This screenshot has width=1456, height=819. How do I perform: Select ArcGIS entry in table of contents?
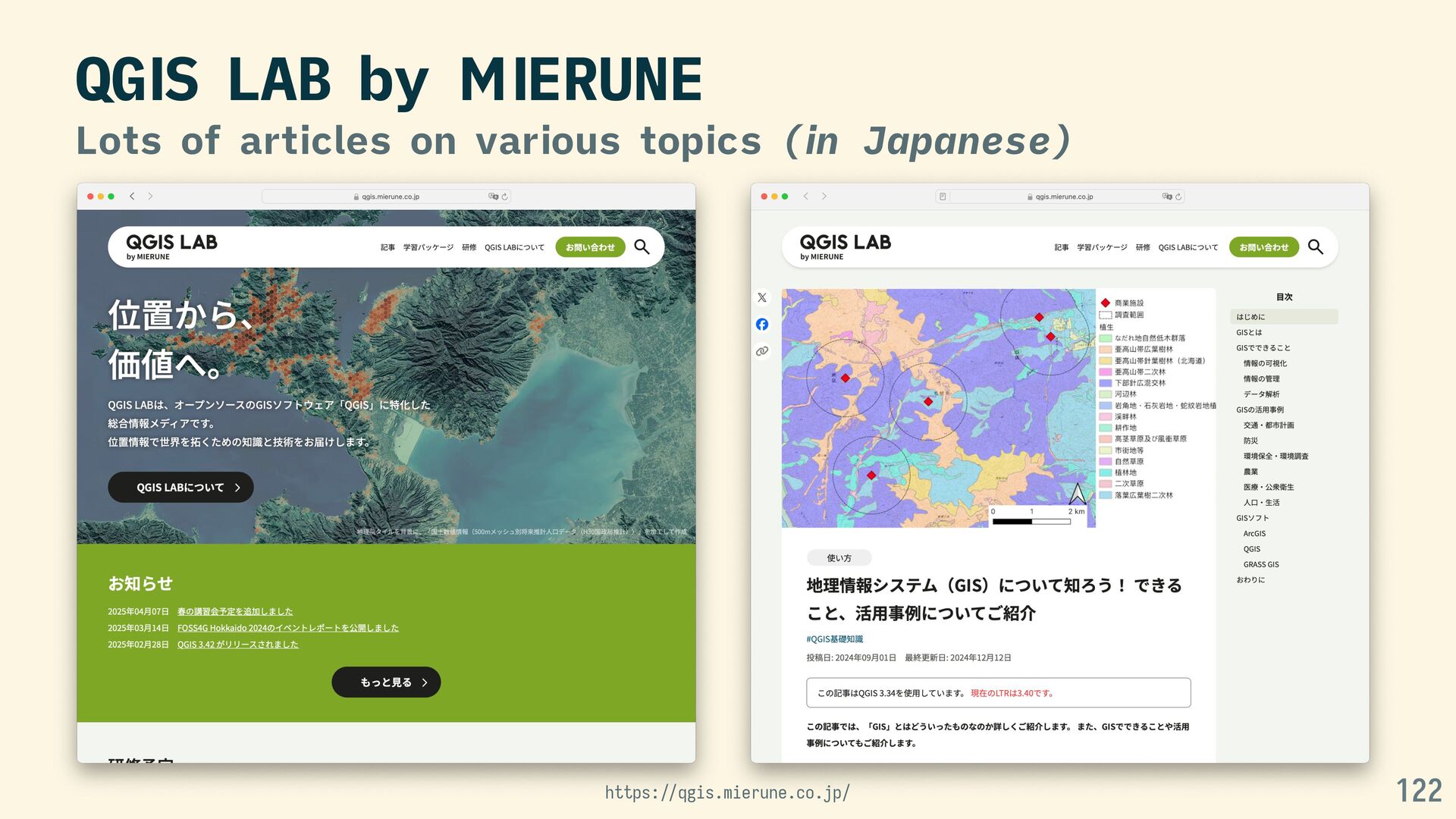(x=1254, y=534)
